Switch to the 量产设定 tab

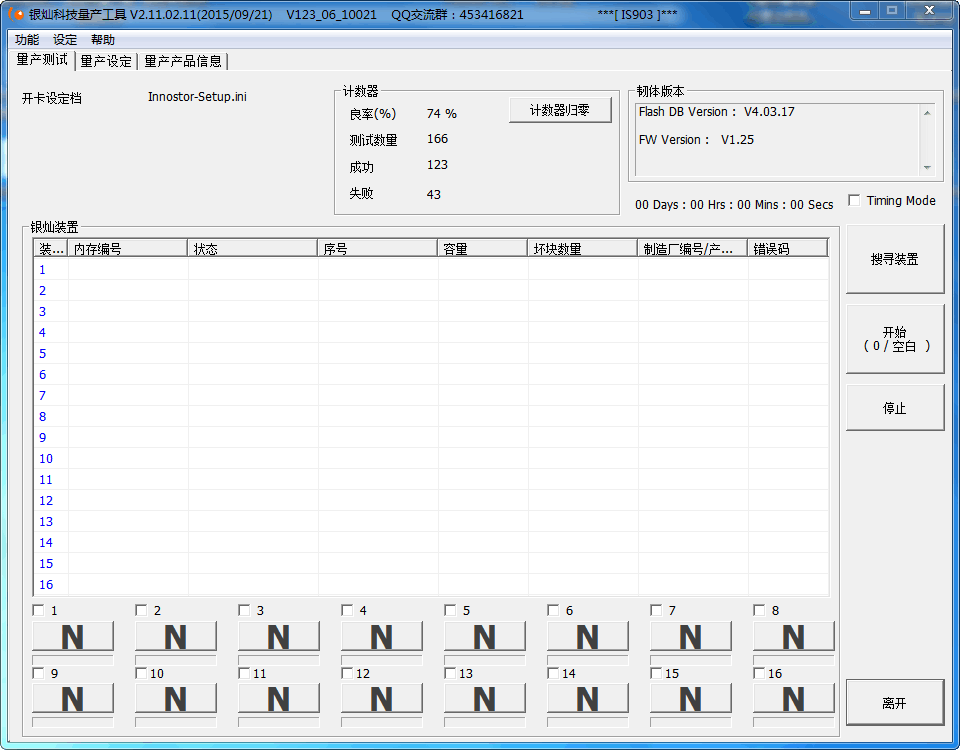(106, 61)
